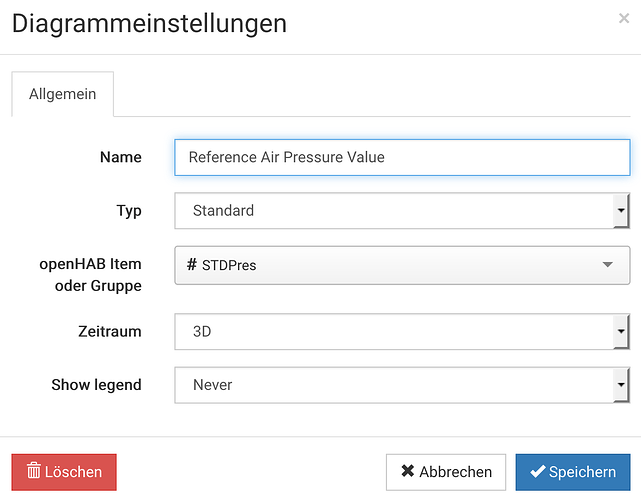
Task: Close the Diagrammeinstellungen dialog with the X
Action: coord(624,18)
